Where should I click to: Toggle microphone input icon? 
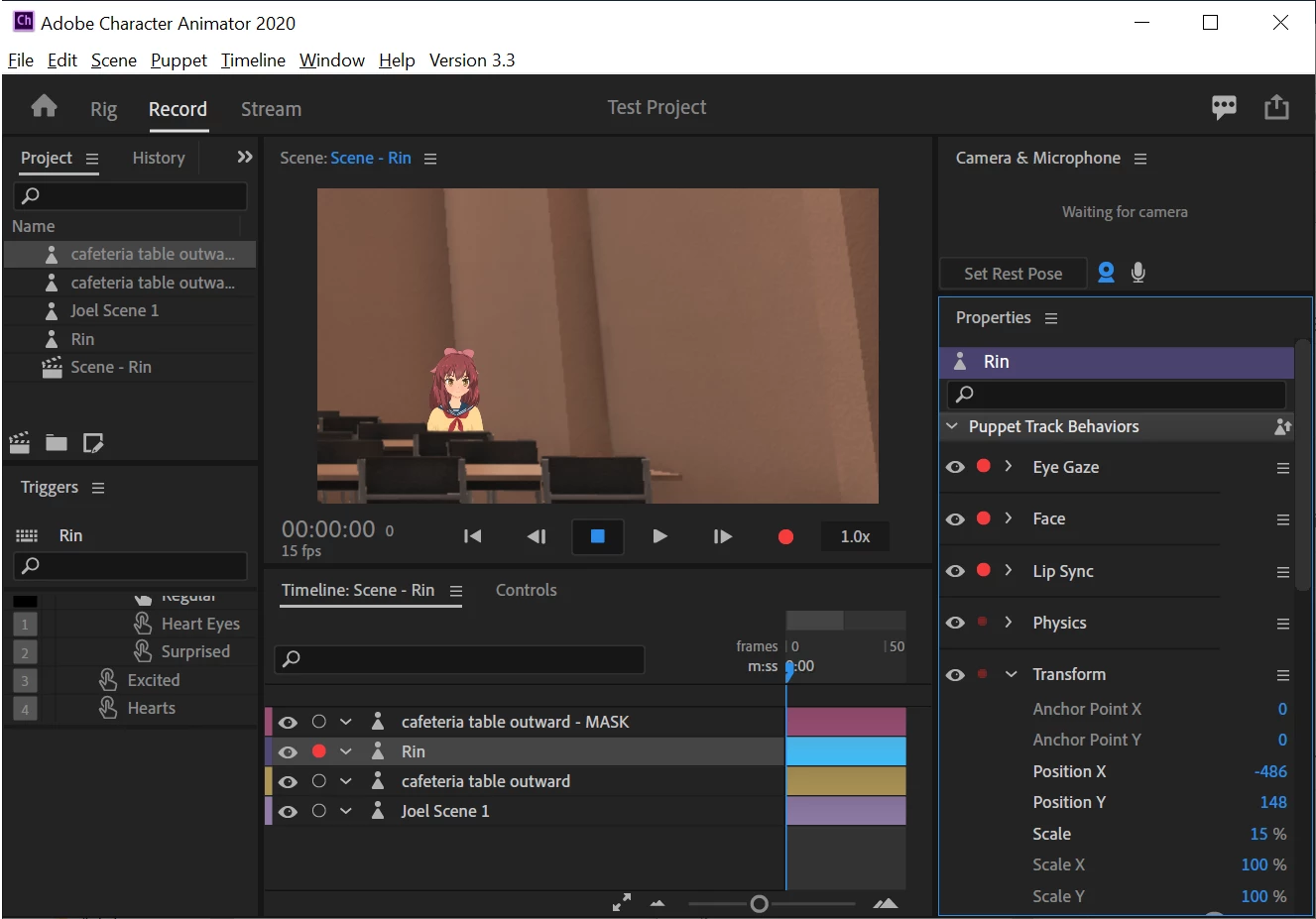pos(1138,273)
